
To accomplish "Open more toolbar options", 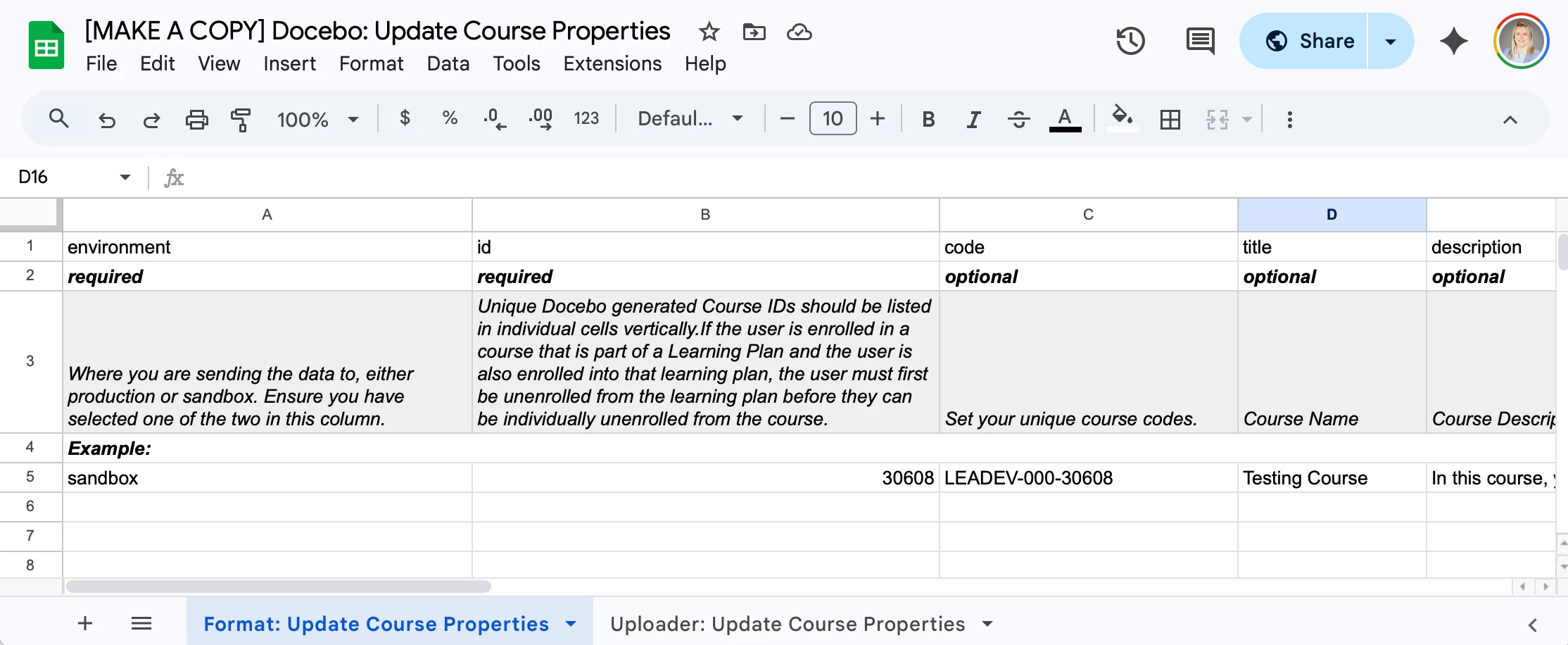I will tap(1290, 120).
